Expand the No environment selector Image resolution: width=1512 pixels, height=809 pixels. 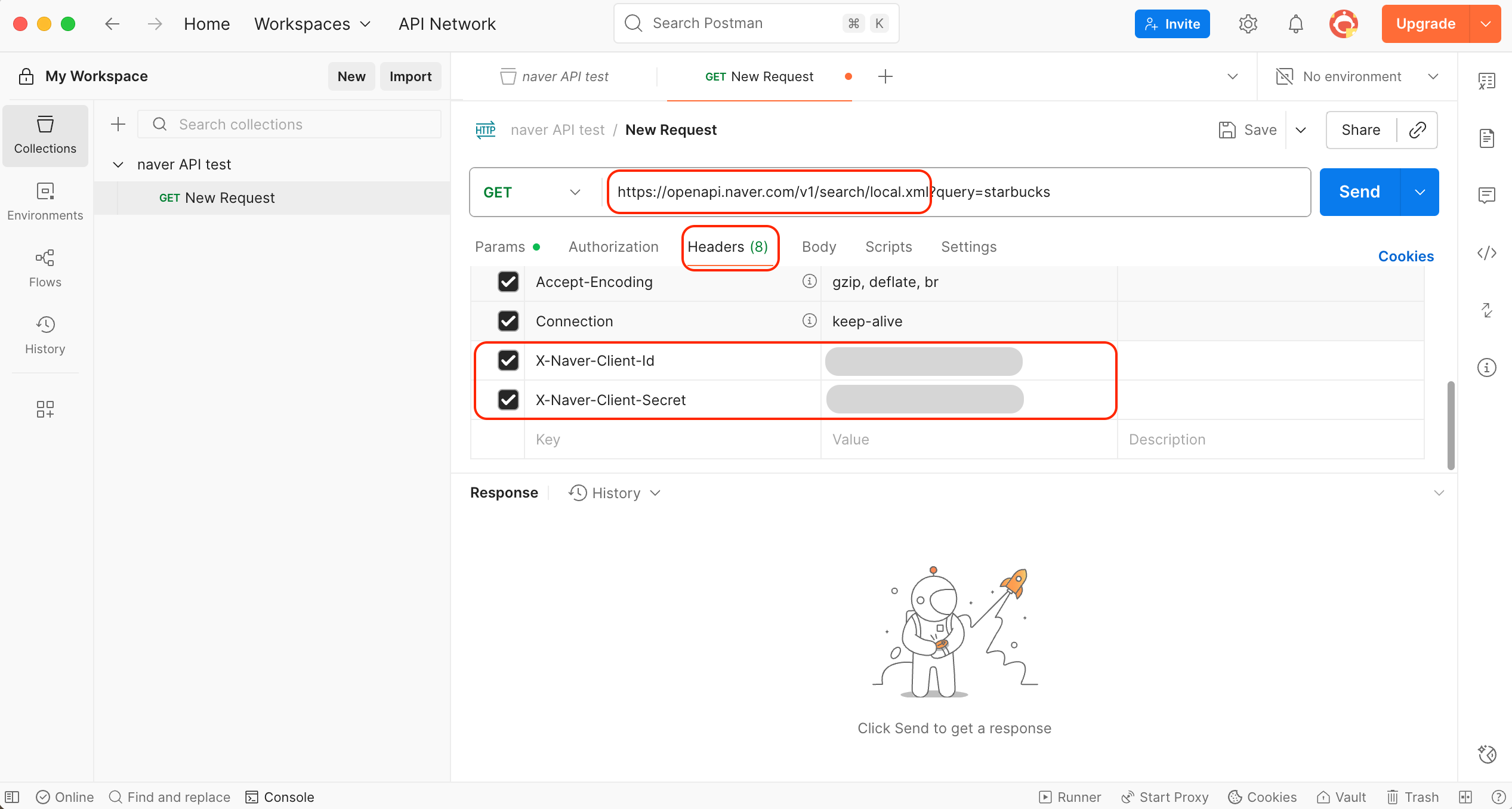1357,76
